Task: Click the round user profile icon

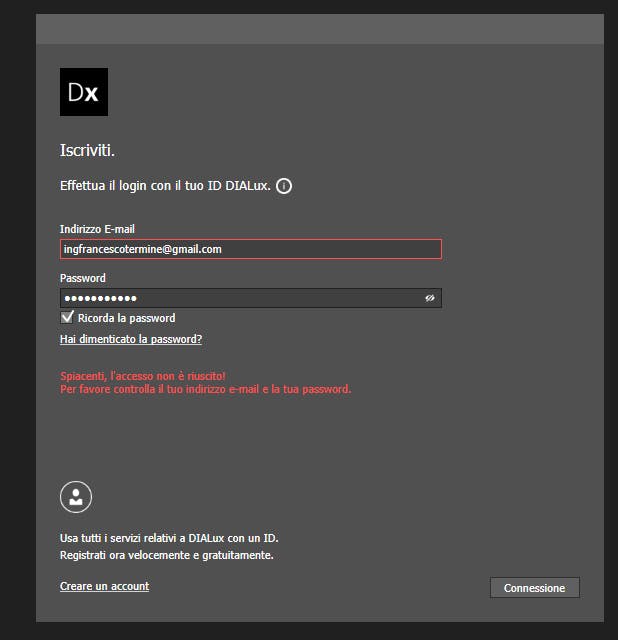Action: pos(76,496)
